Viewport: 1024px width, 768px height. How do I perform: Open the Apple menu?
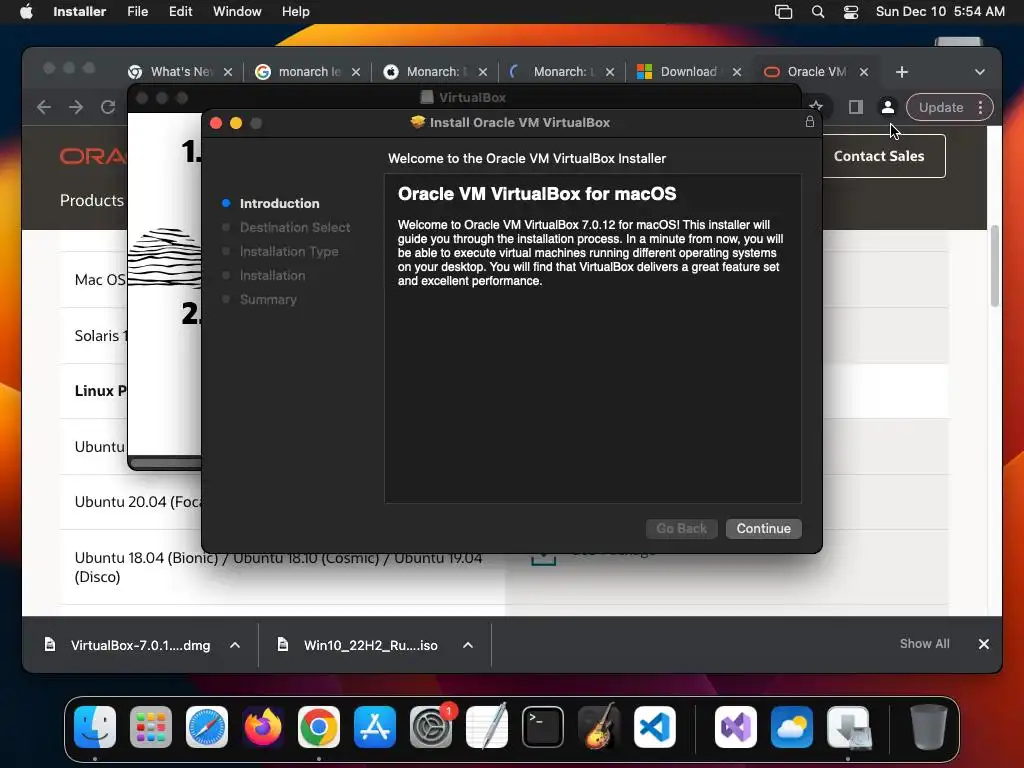pyautogui.click(x=25, y=11)
